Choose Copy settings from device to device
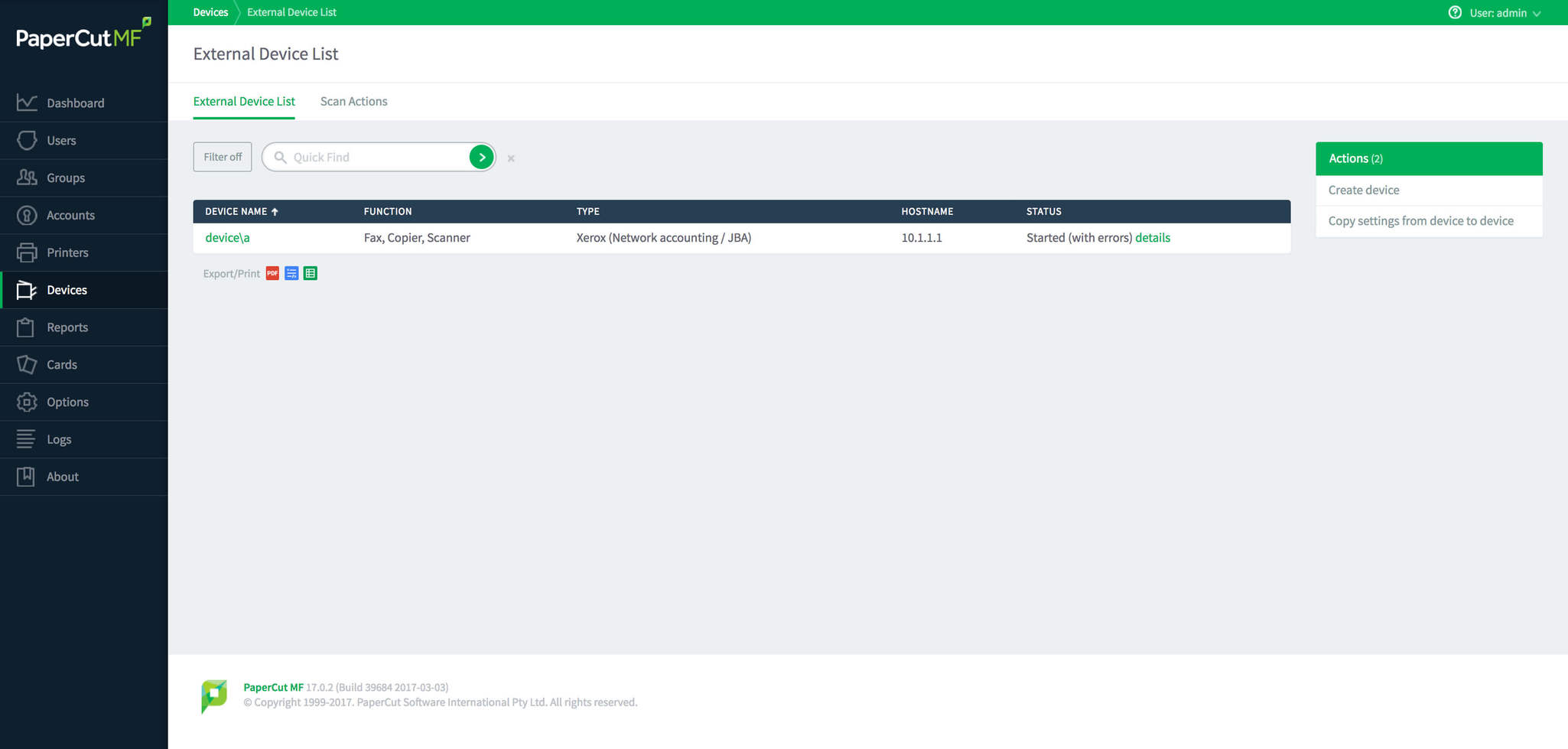 click(x=1420, y=221)
